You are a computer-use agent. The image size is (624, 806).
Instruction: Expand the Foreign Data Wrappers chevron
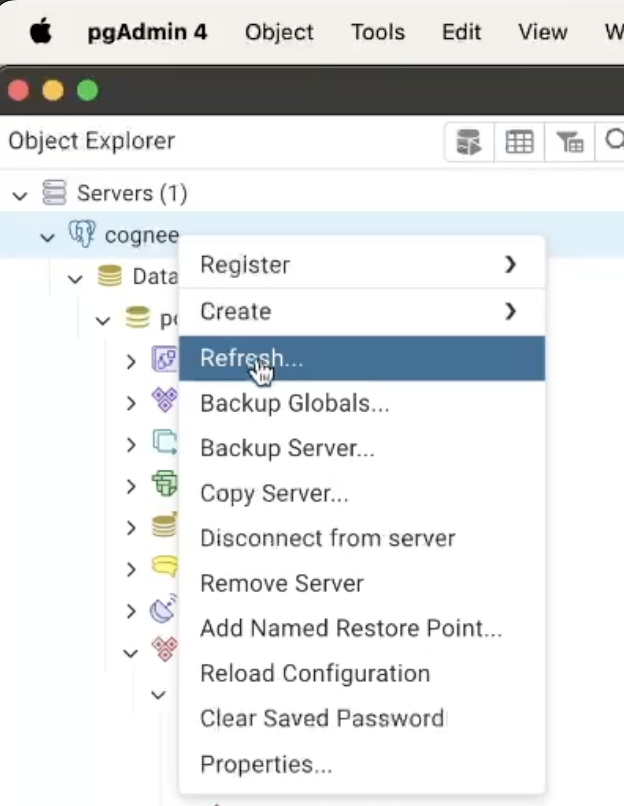click(131, 528)
